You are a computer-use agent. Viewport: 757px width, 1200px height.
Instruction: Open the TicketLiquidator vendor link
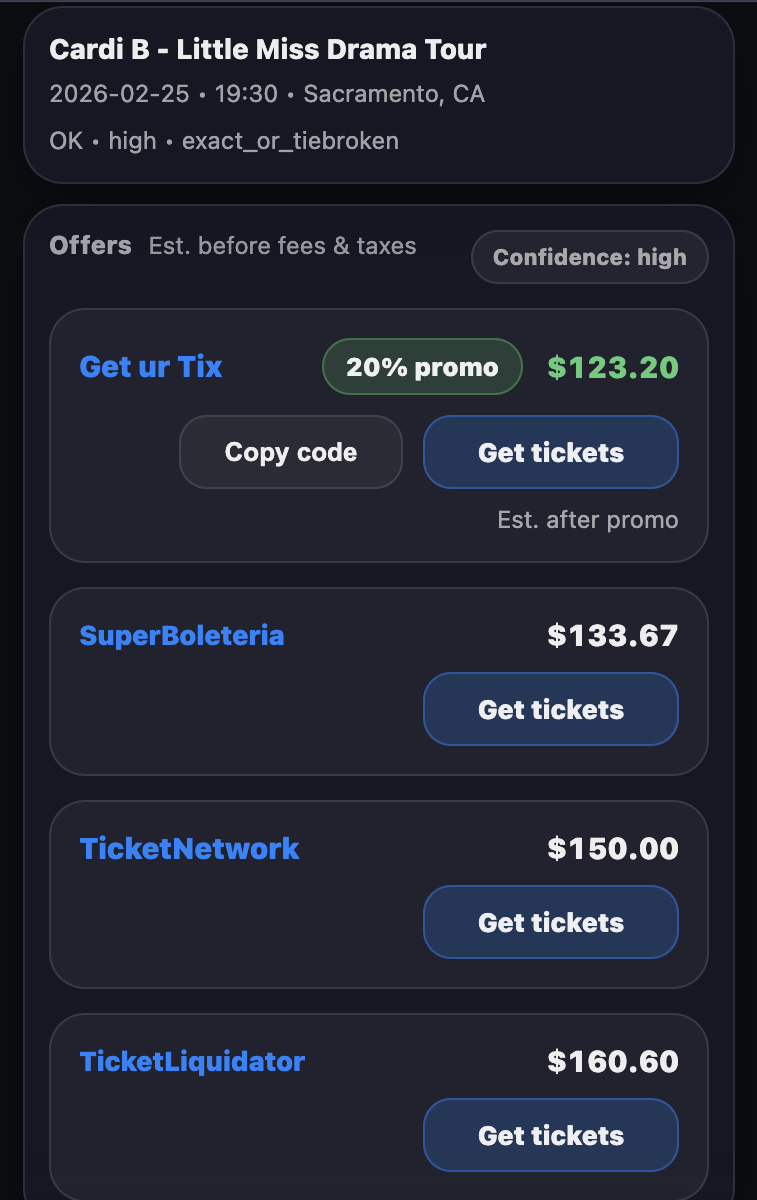(x=194, y=1062)
